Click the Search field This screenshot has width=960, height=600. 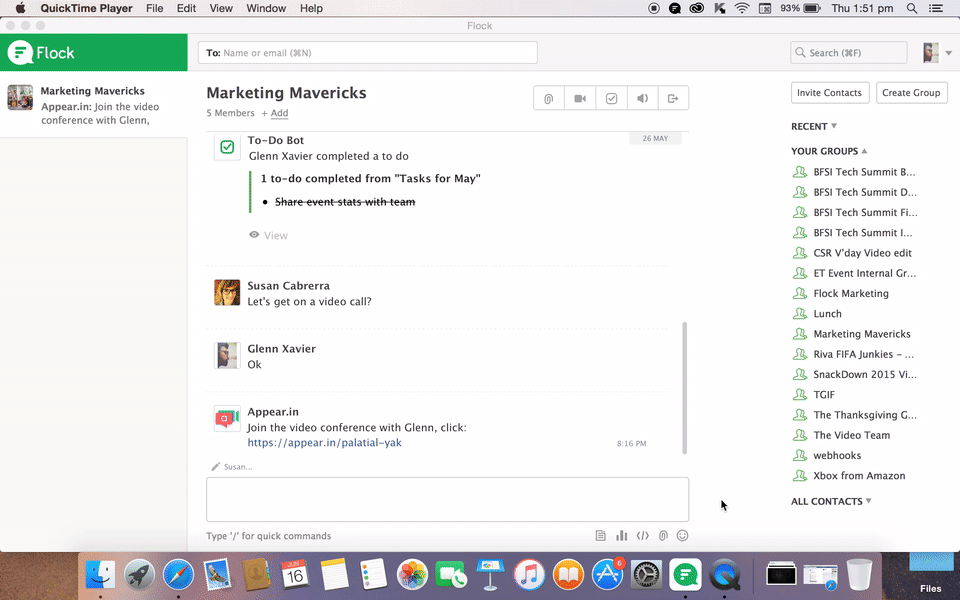849,53
